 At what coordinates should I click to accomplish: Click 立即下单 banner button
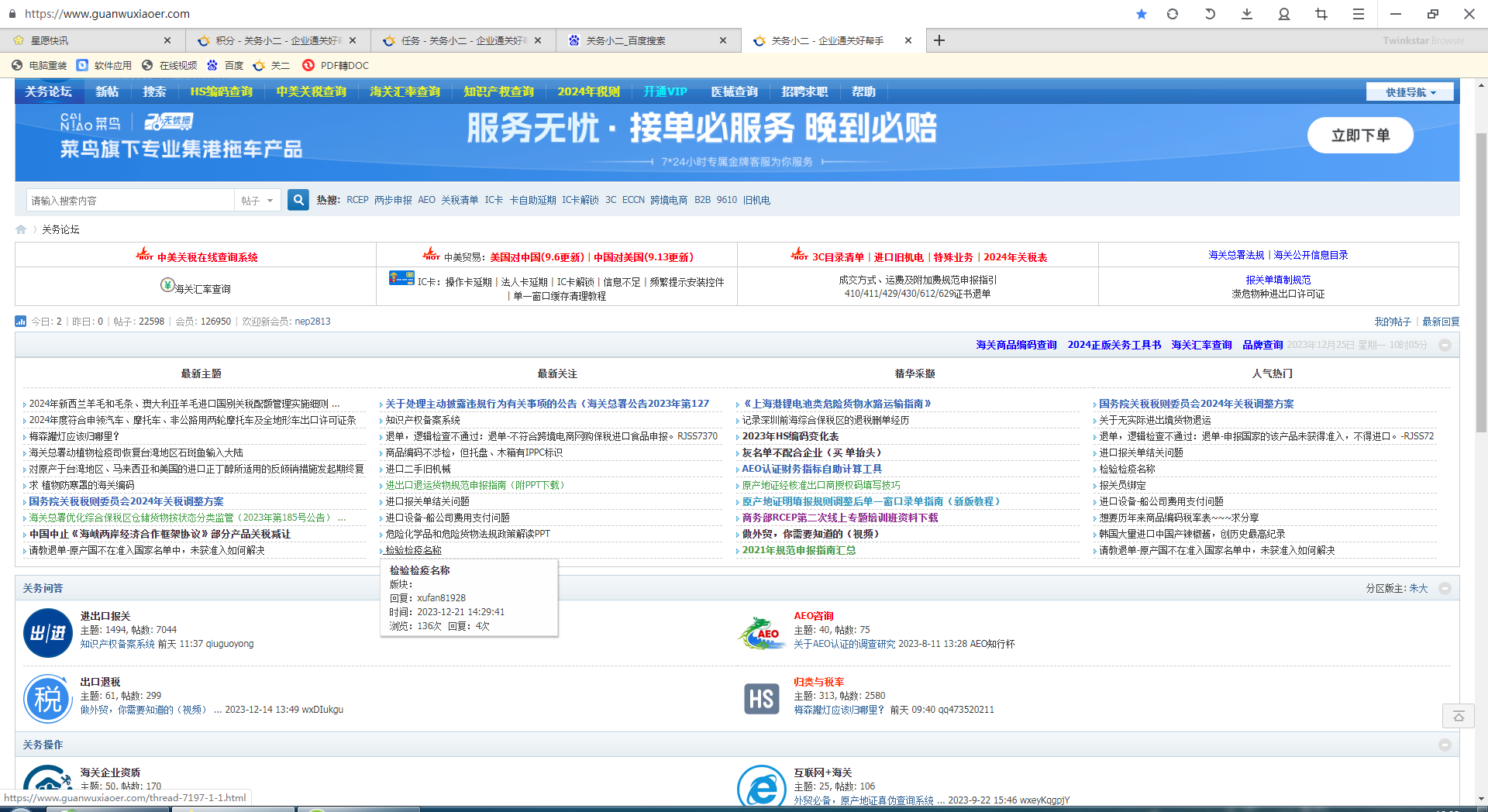click(1360, 136)
